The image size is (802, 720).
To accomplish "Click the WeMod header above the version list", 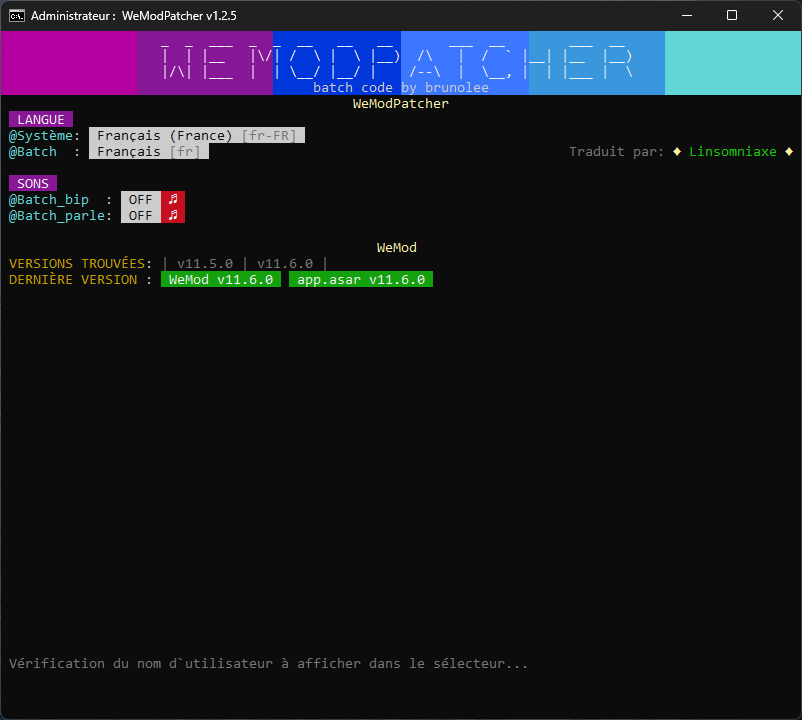I will point(396,247).
